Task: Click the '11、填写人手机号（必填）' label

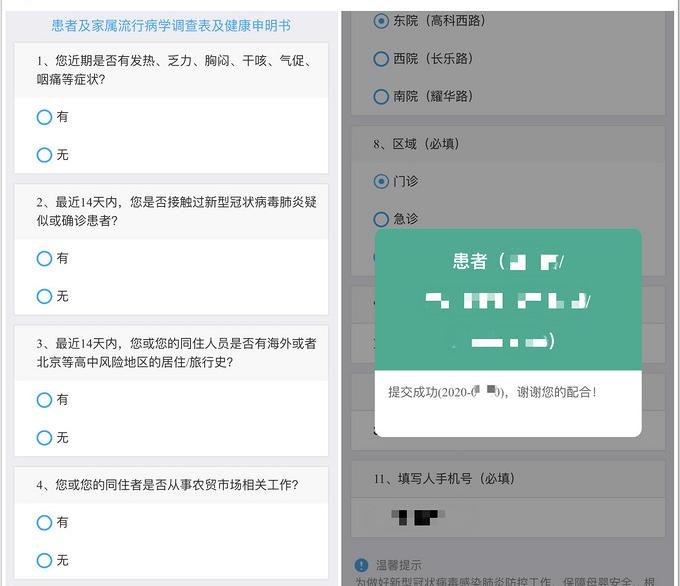Action: (445, 479)
